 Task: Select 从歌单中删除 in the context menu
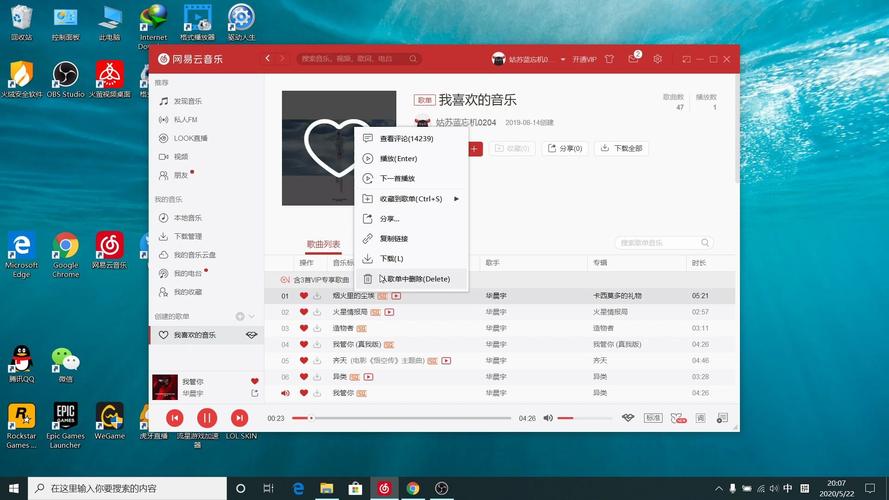pos(415,279)
